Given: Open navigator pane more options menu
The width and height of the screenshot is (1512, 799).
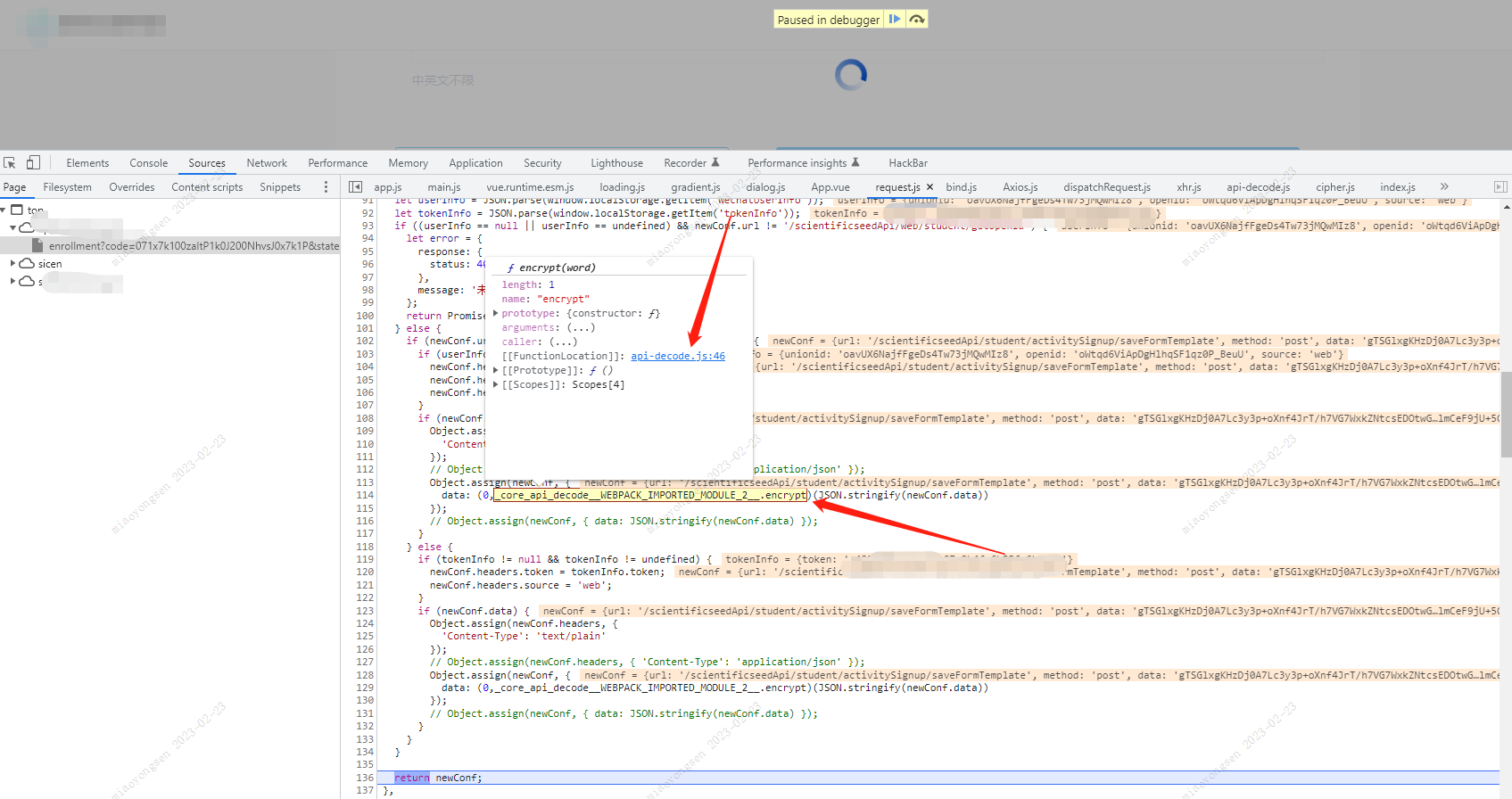Looking at the screenshot, I should (x=326, y=187).
